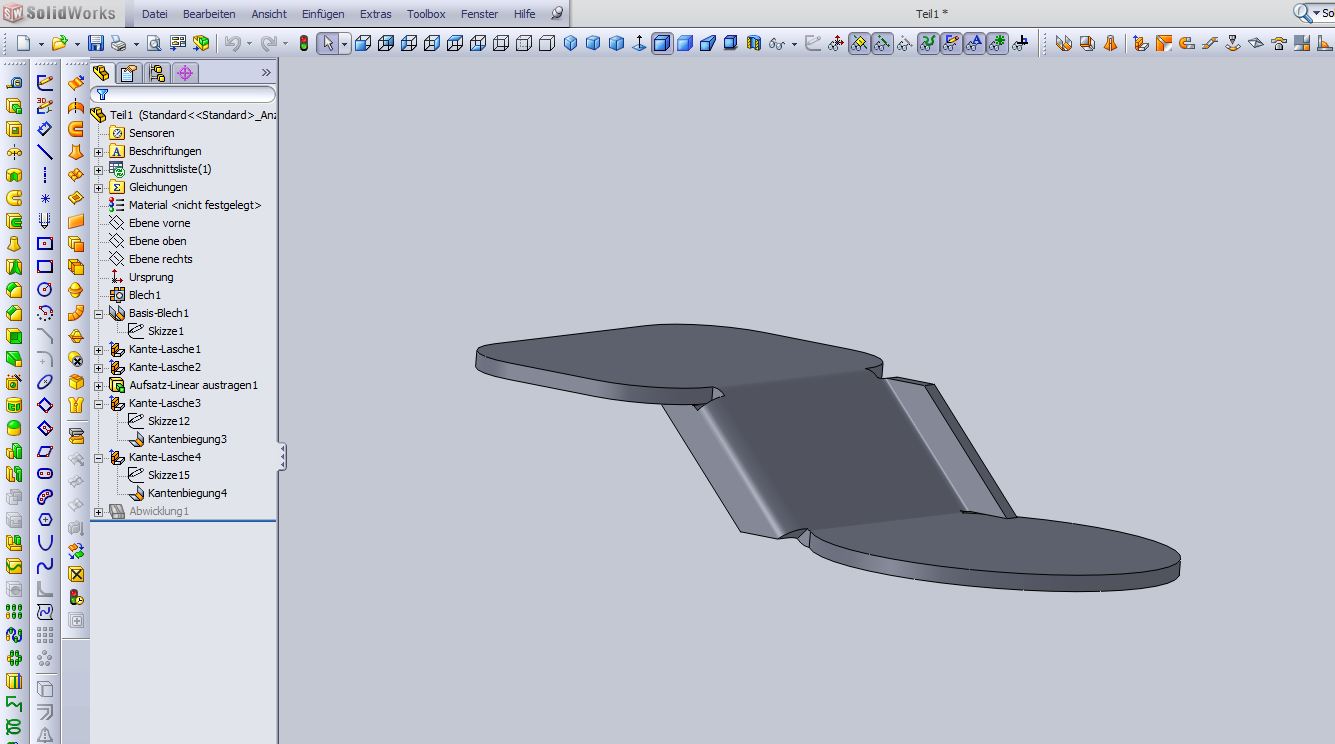
Task: Select the Sensoren tree item
Action: (x=151, y=133)
